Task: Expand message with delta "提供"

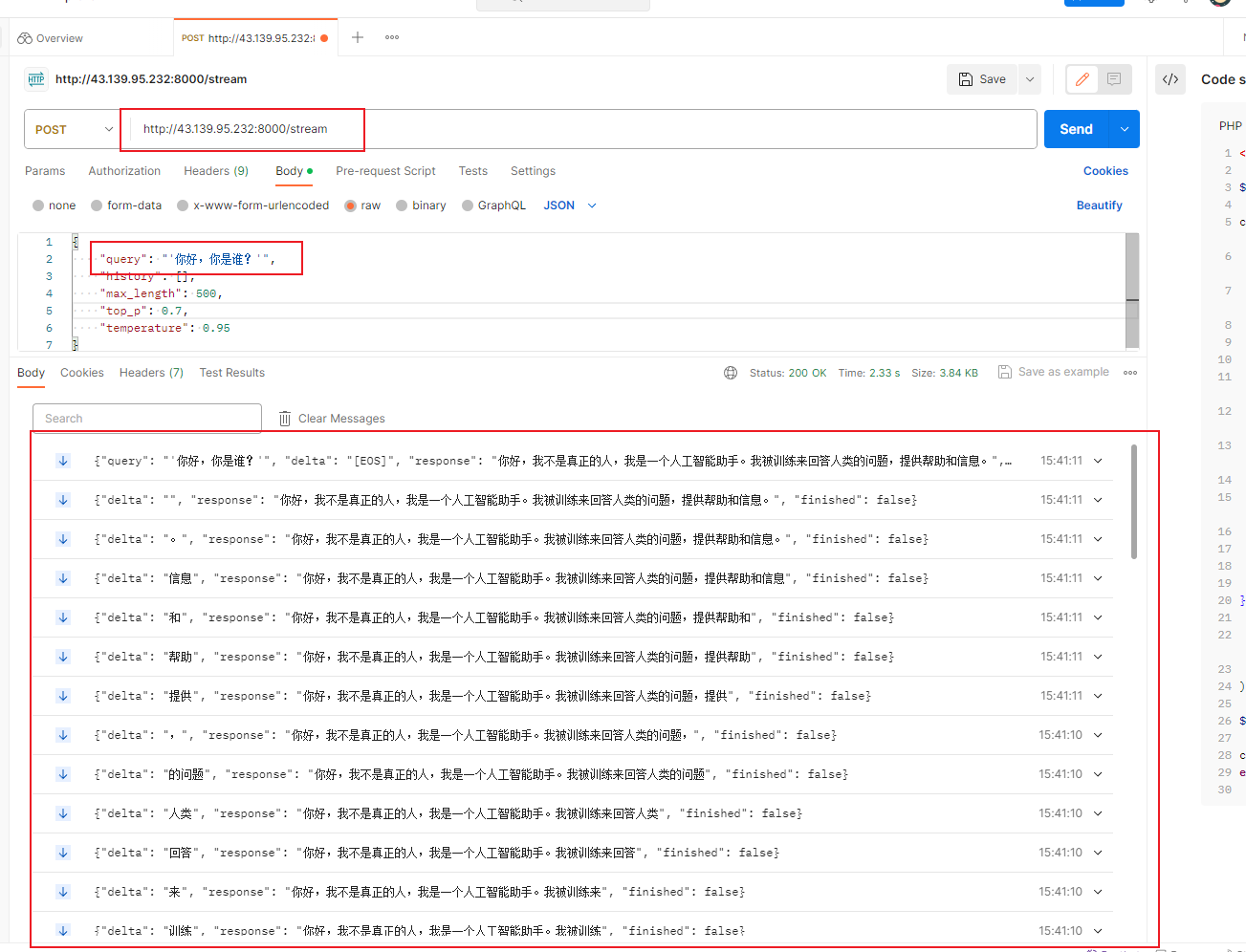Action: click(x=1098, y=696)
